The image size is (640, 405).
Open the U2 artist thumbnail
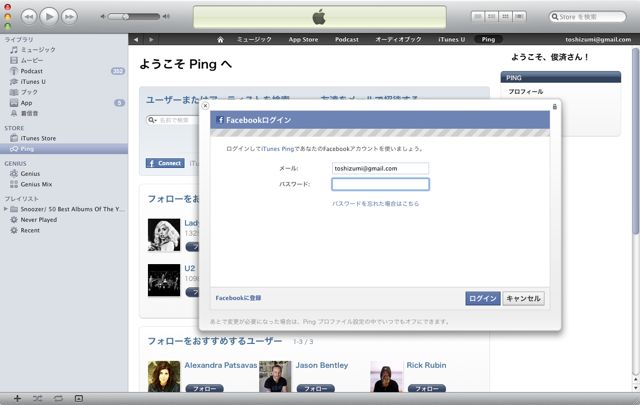coord(164,280)
